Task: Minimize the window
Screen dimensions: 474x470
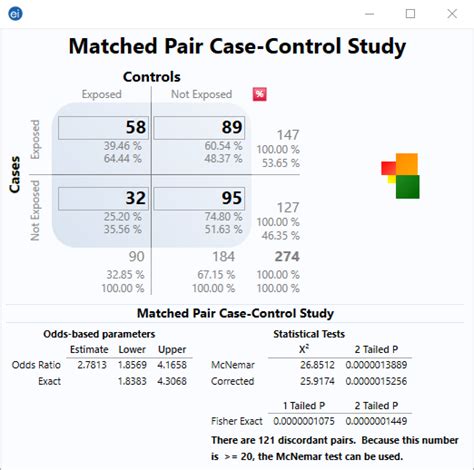Action: pyautogui.click(x=369, y=14)
